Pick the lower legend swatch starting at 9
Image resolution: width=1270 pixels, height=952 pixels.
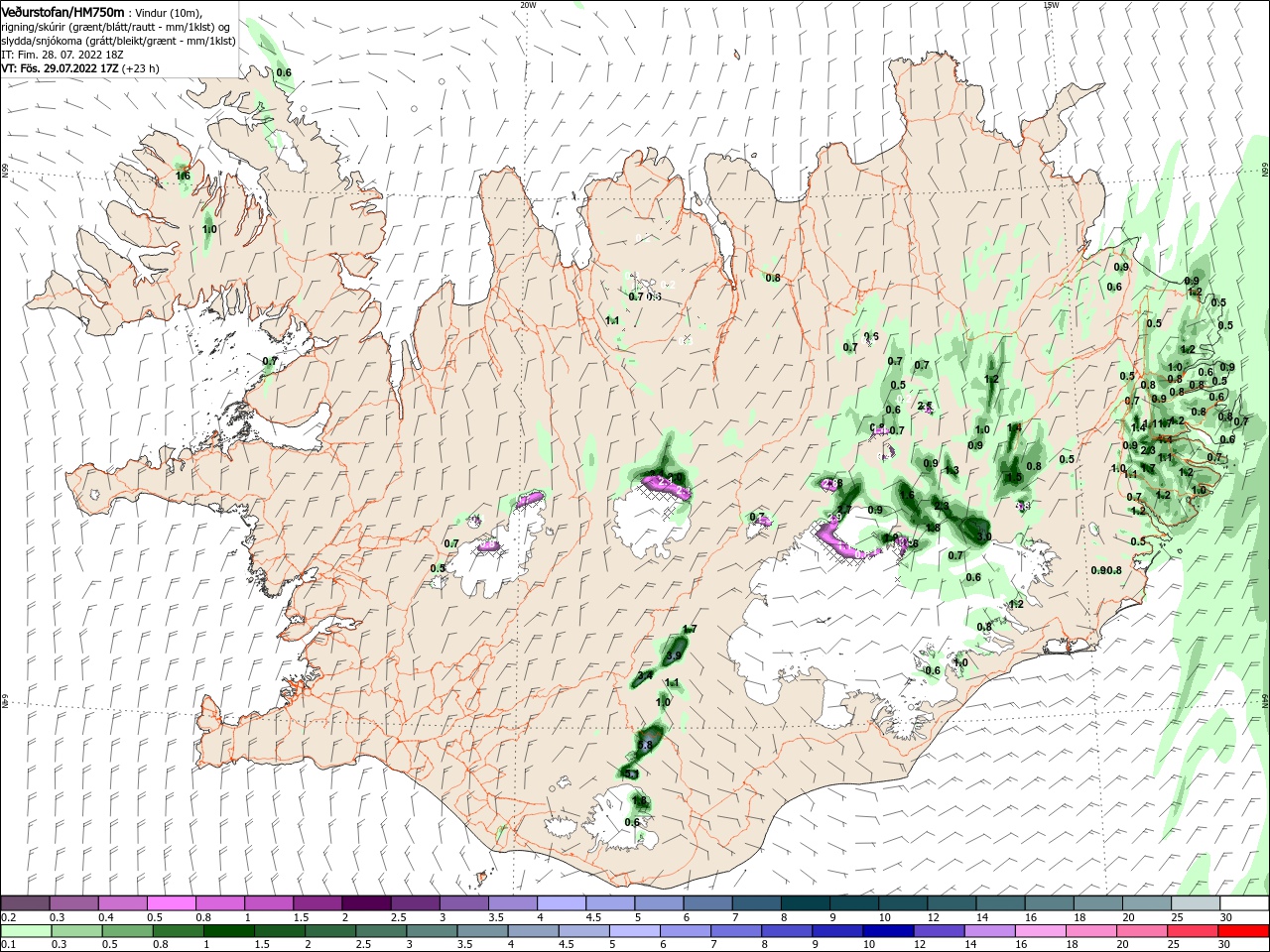click(837, 931)
